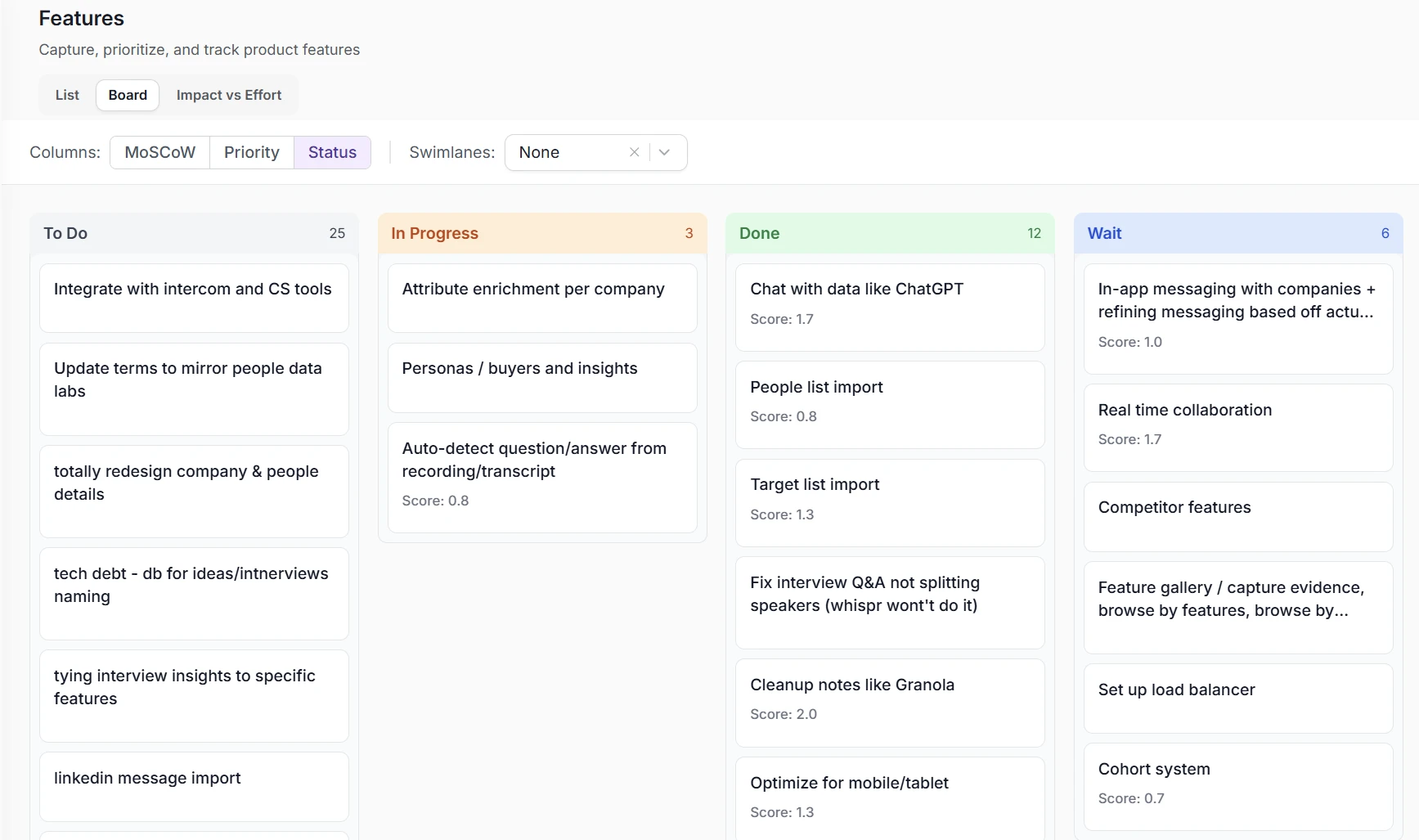Switch to the List view tab

tap(67, 95)
